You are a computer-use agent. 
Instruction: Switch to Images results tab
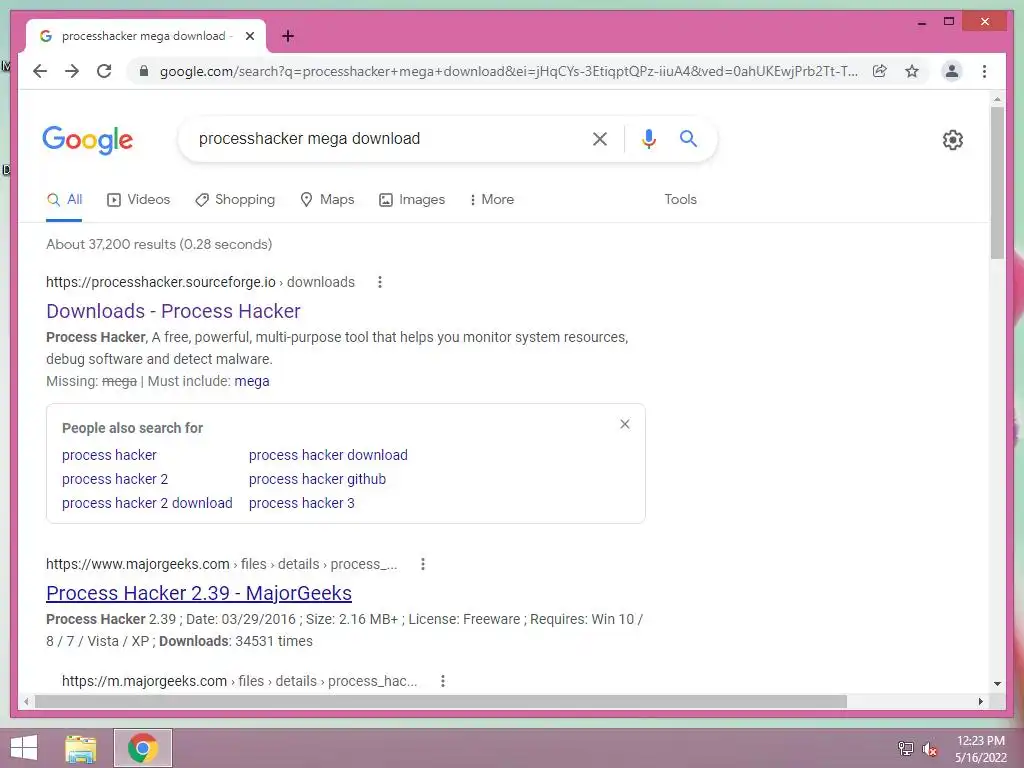point(412,199)
